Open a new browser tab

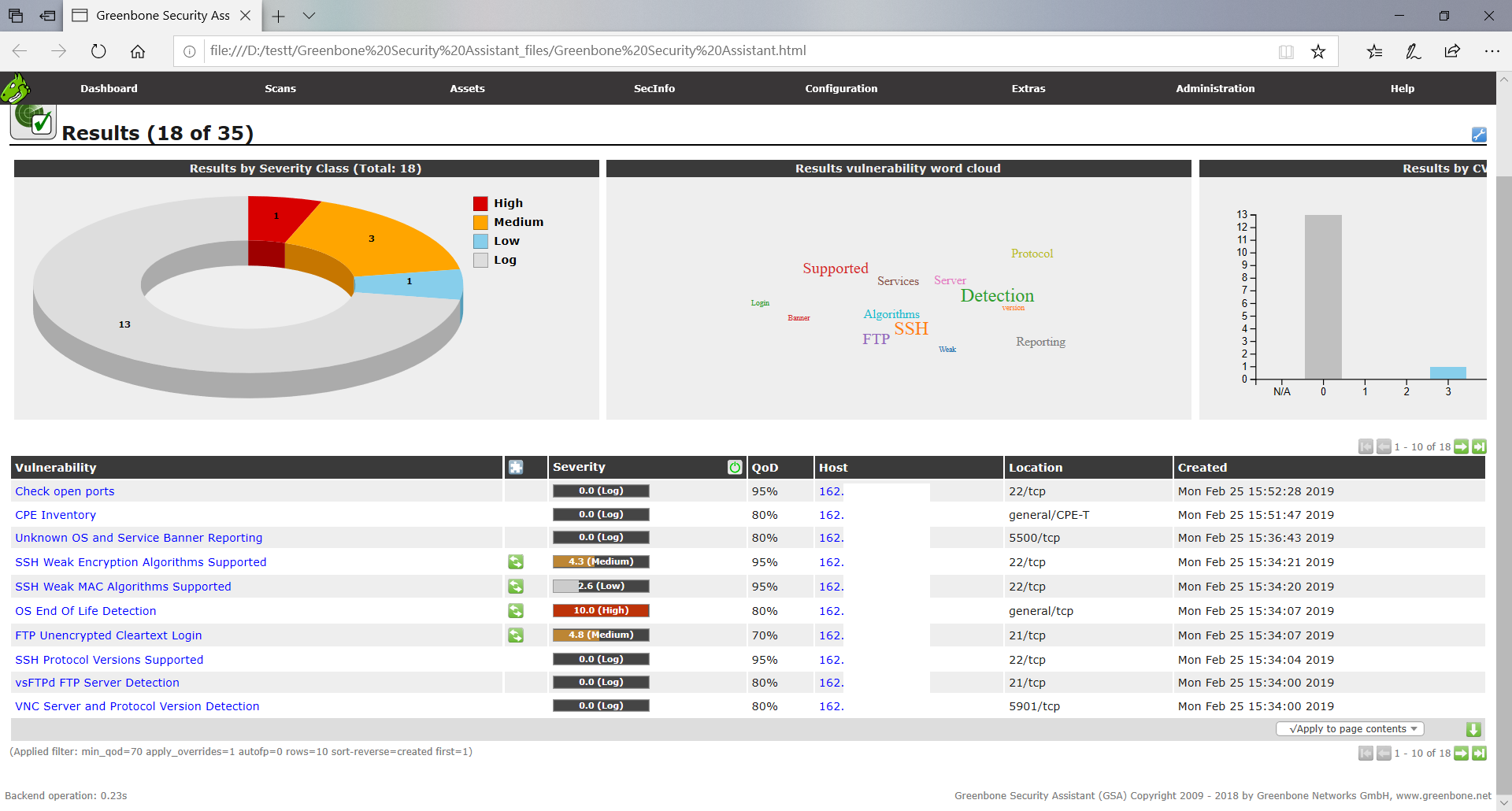click(278, 16)
